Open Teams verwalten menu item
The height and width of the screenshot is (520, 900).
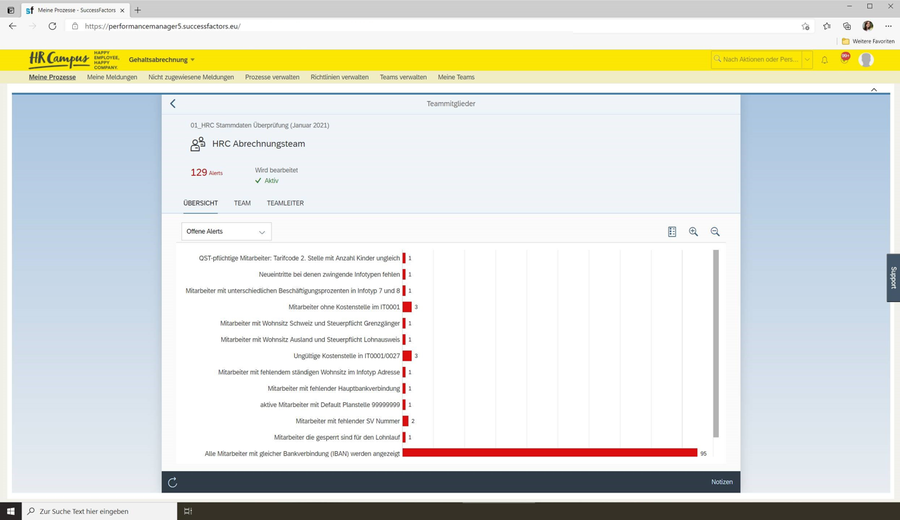[x=403, y=77]
